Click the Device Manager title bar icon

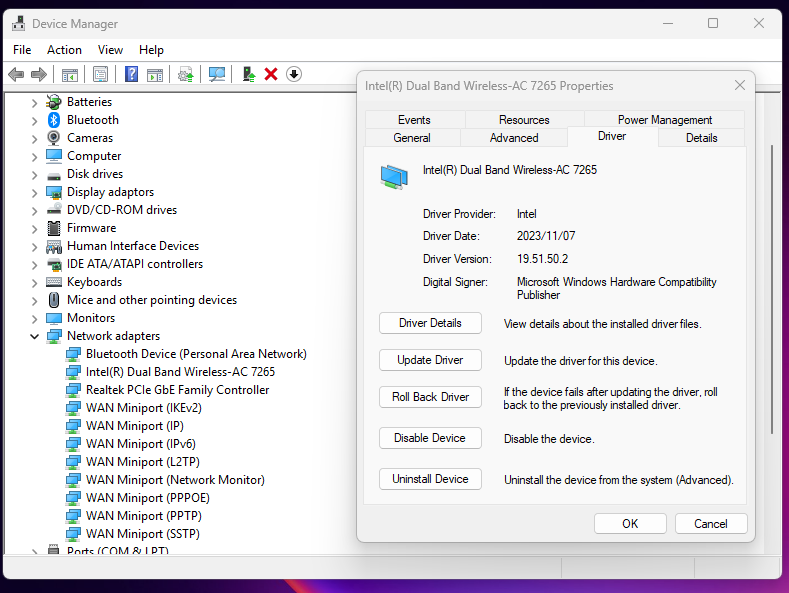tap(19, 24)
